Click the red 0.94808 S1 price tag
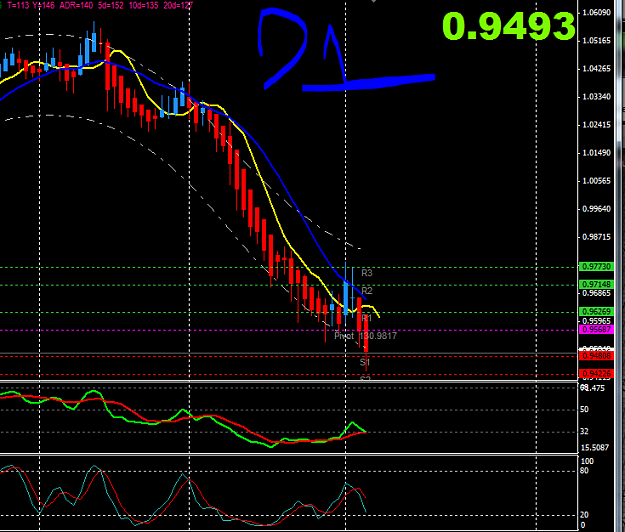The width and height of the screenshot is (625, 532). (x=596, y=356)
